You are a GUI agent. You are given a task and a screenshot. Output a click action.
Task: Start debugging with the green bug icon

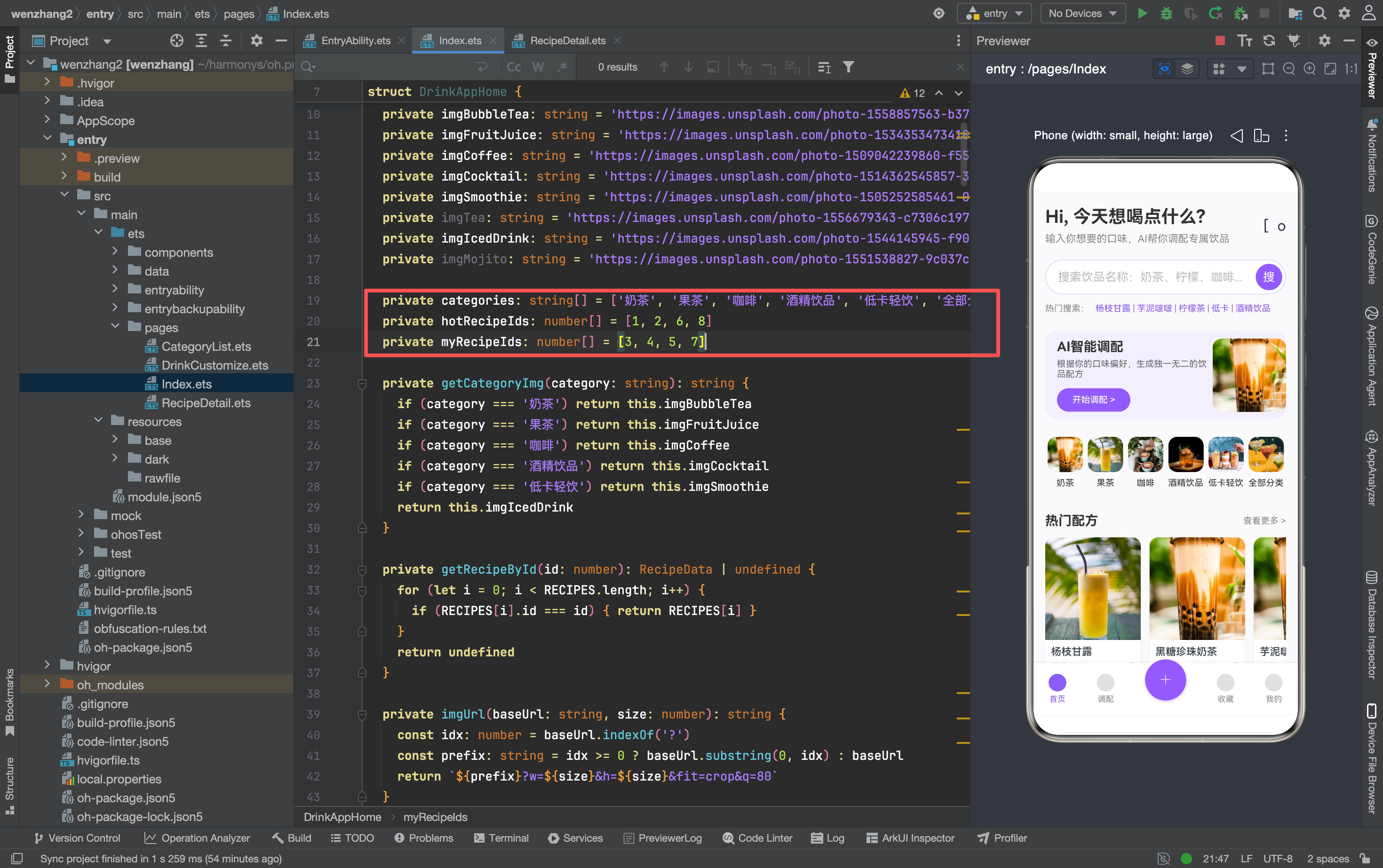click(x=1167, y=13)
